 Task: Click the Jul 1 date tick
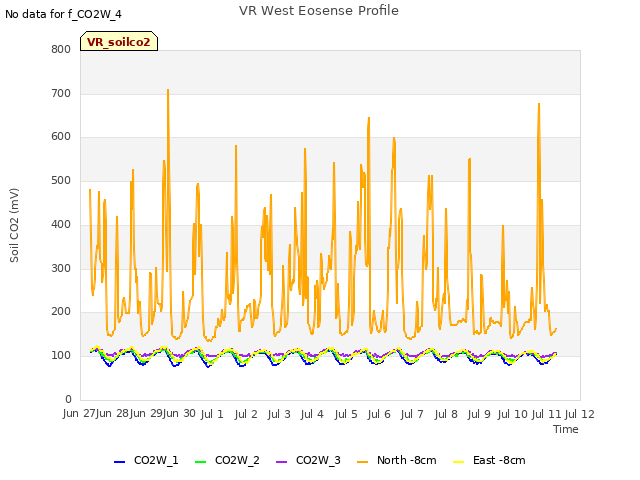coord(212,414)
